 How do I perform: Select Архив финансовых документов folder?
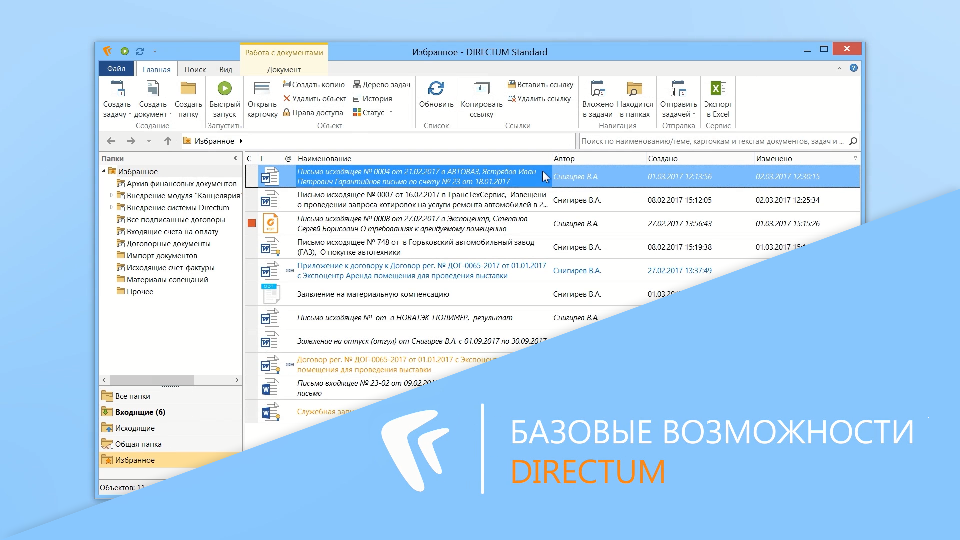[x=176, y=183]
